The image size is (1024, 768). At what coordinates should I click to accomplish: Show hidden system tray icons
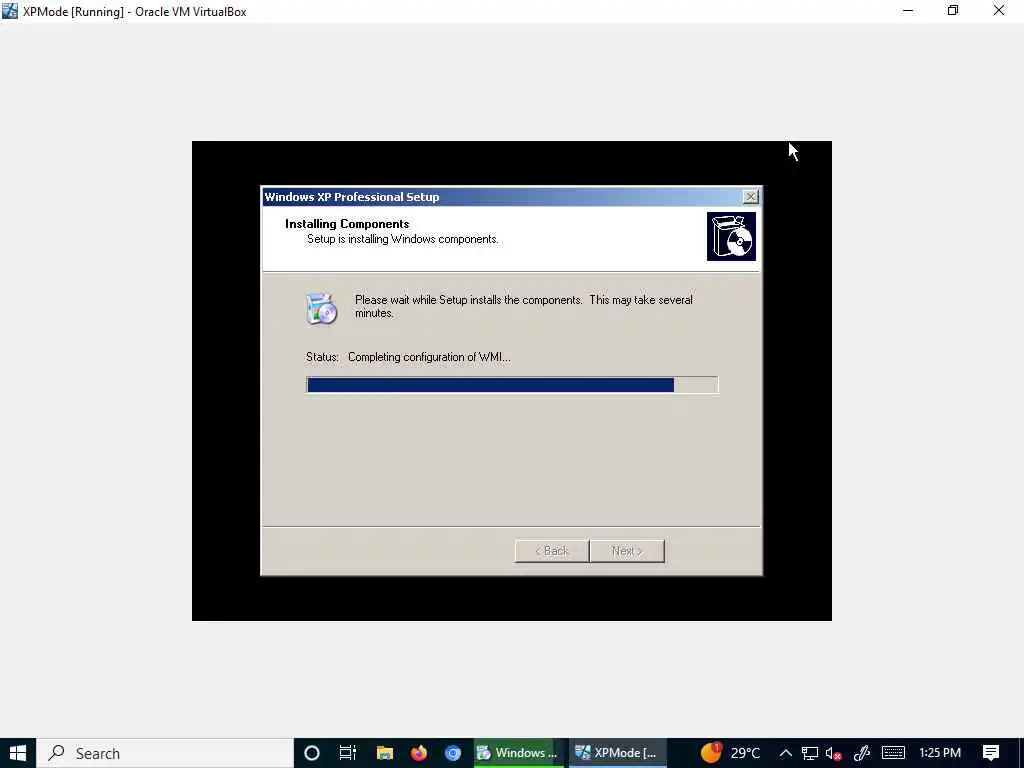tap(786, 753)
